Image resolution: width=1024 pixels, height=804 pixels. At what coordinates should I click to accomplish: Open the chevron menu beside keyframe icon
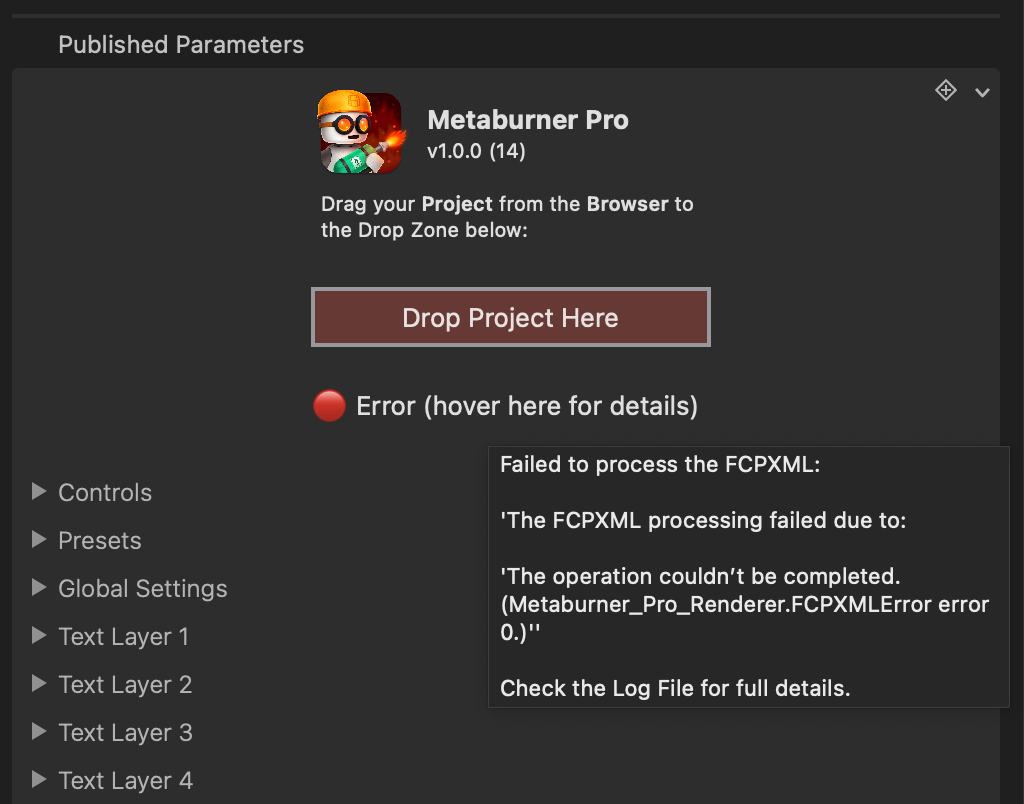[x=983, y=92]
